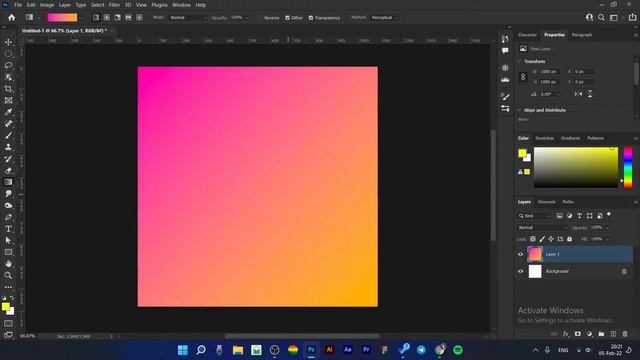Toggle lock position icon
This screenshot has width=640, height=360.
click(x=551, y=239)
